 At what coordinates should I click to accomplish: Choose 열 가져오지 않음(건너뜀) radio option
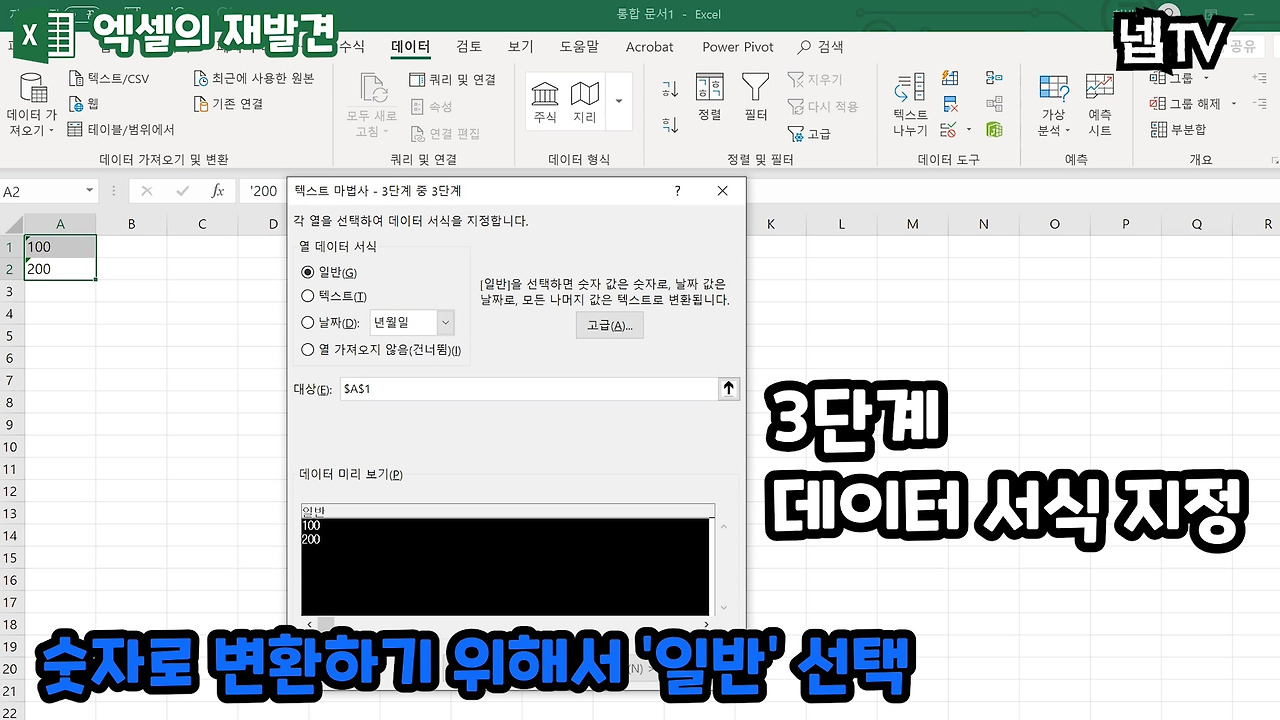308,350
